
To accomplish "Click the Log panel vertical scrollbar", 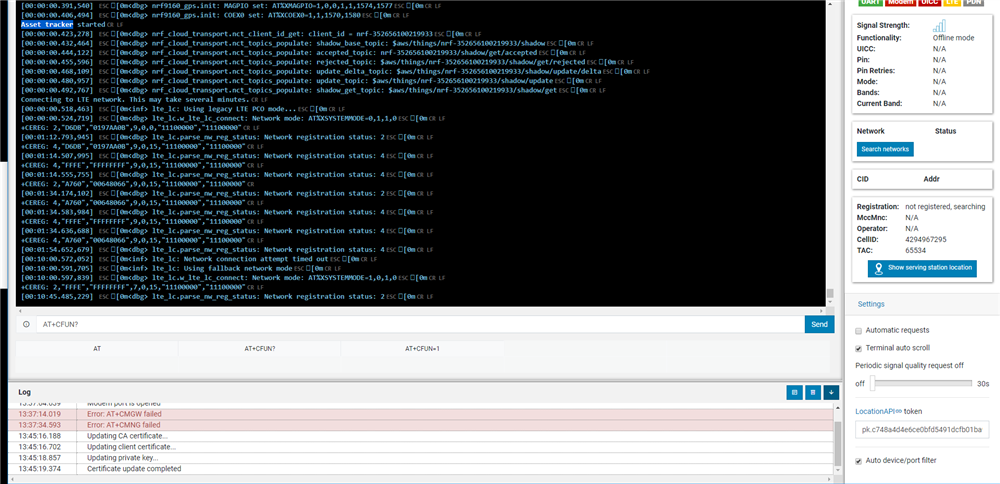I will coord(837,440).
